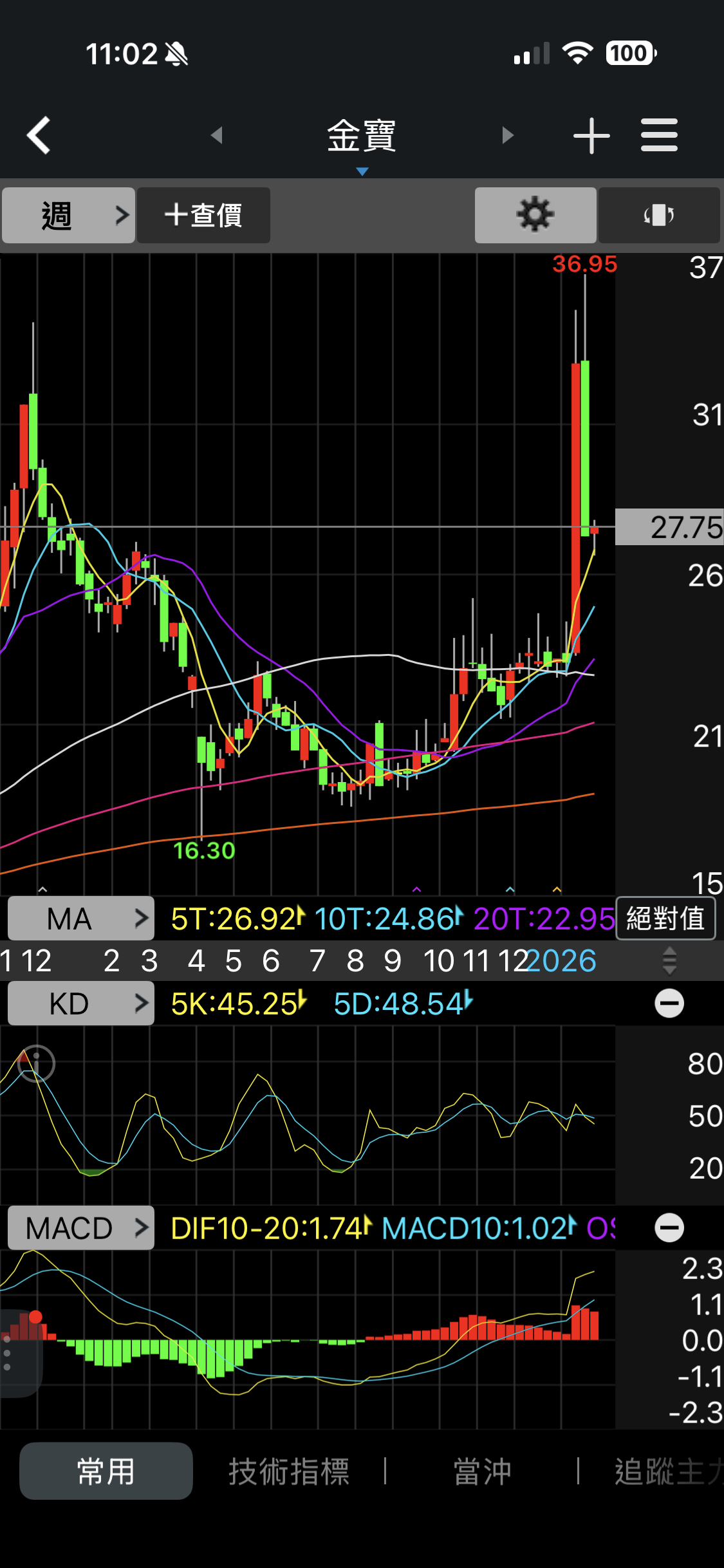The image size is (724, 1568).
Task: Tap the 16.30 low price label
Action: point(204,851)
